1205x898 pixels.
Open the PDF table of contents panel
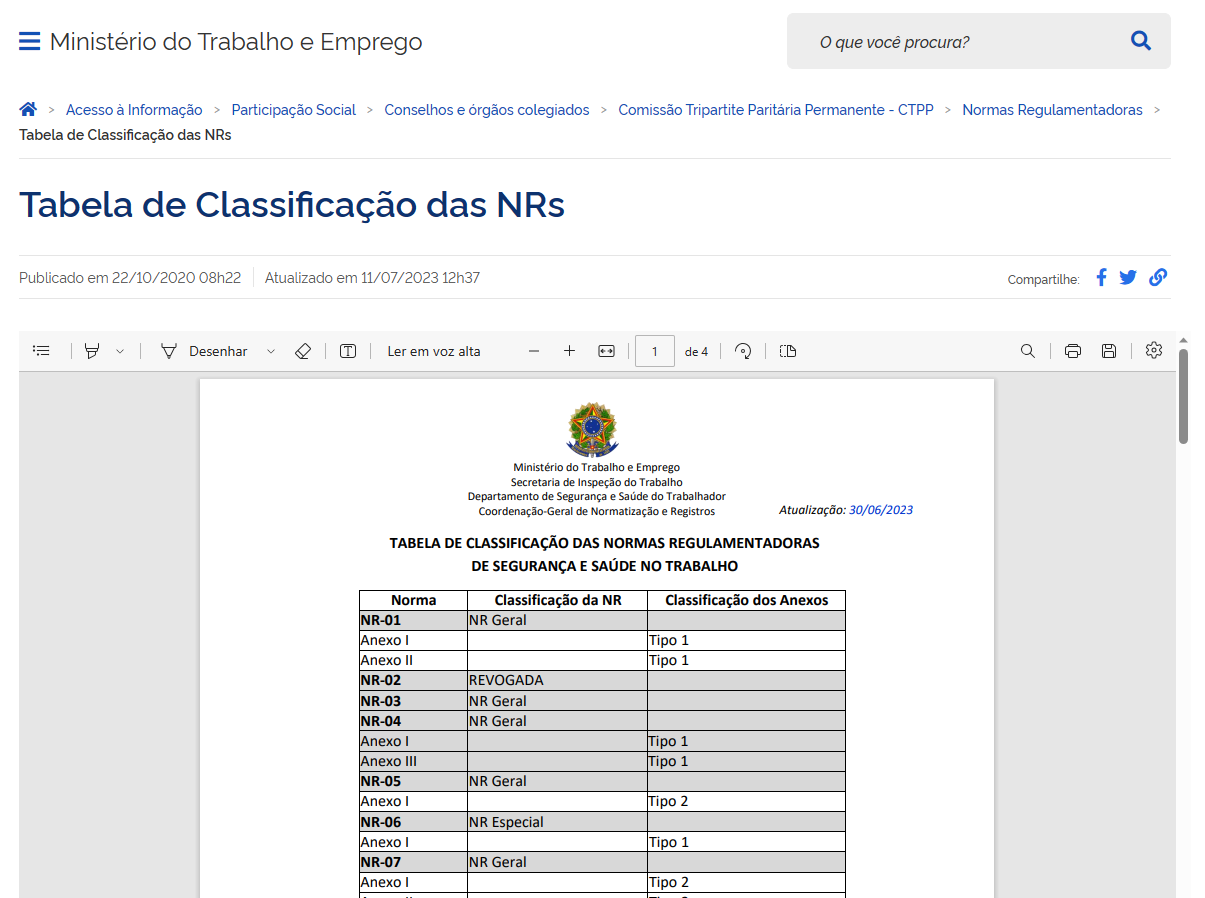pos(41,351)
